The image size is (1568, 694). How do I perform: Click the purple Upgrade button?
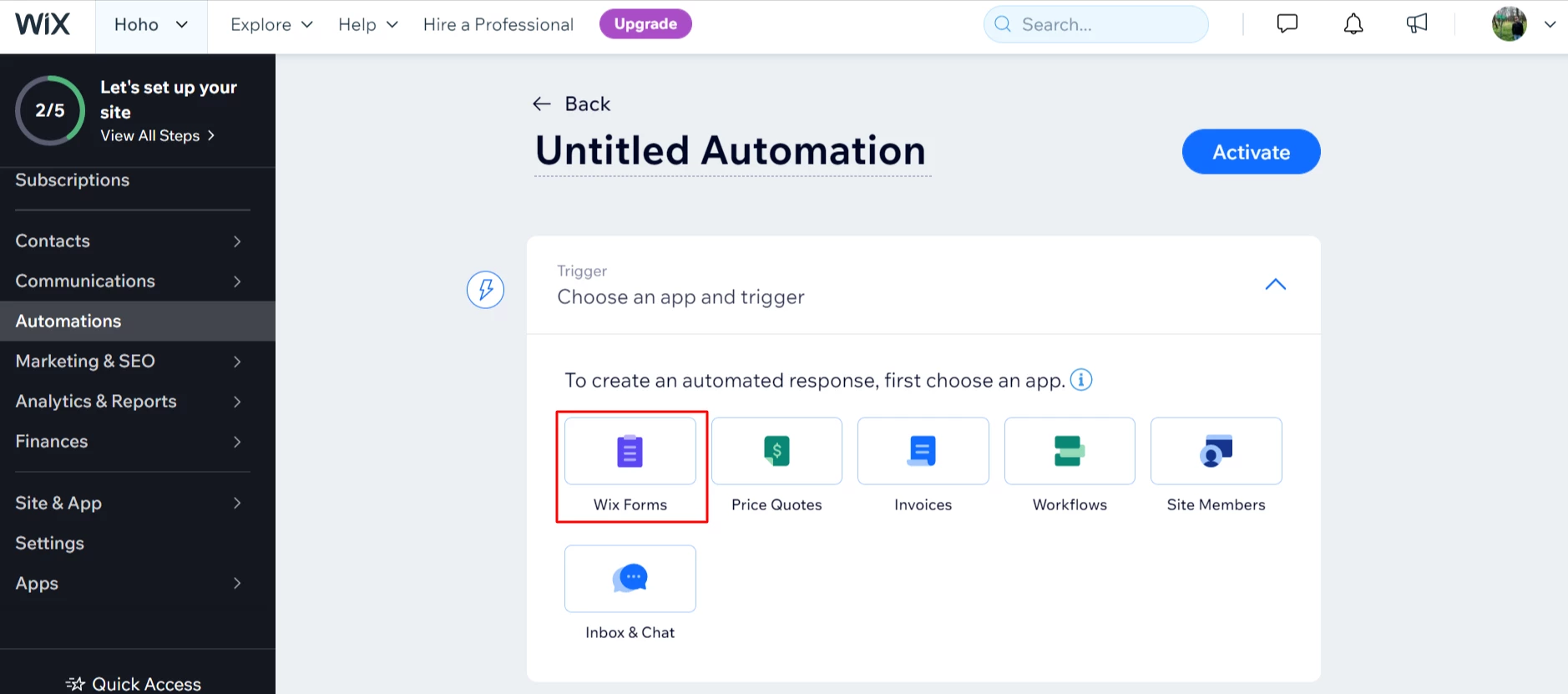[645, 24]
